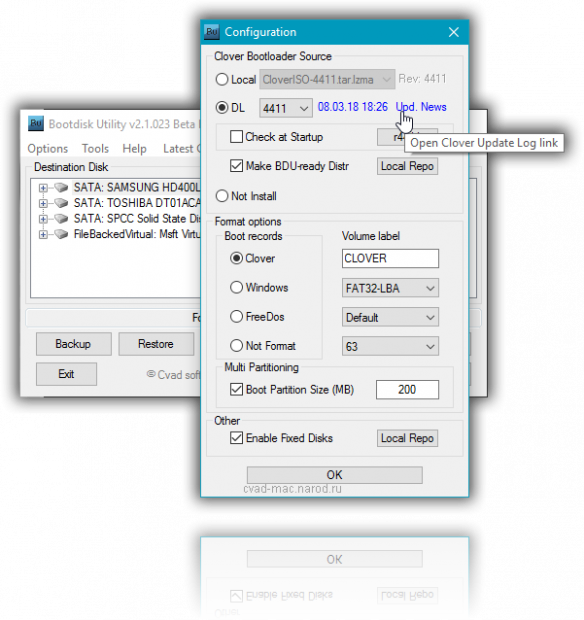Screen dimensions: 584x620
Task: Expand the SATA: SAMSUNG tree node
Action: pyautogui.click(x=43, y=188)
